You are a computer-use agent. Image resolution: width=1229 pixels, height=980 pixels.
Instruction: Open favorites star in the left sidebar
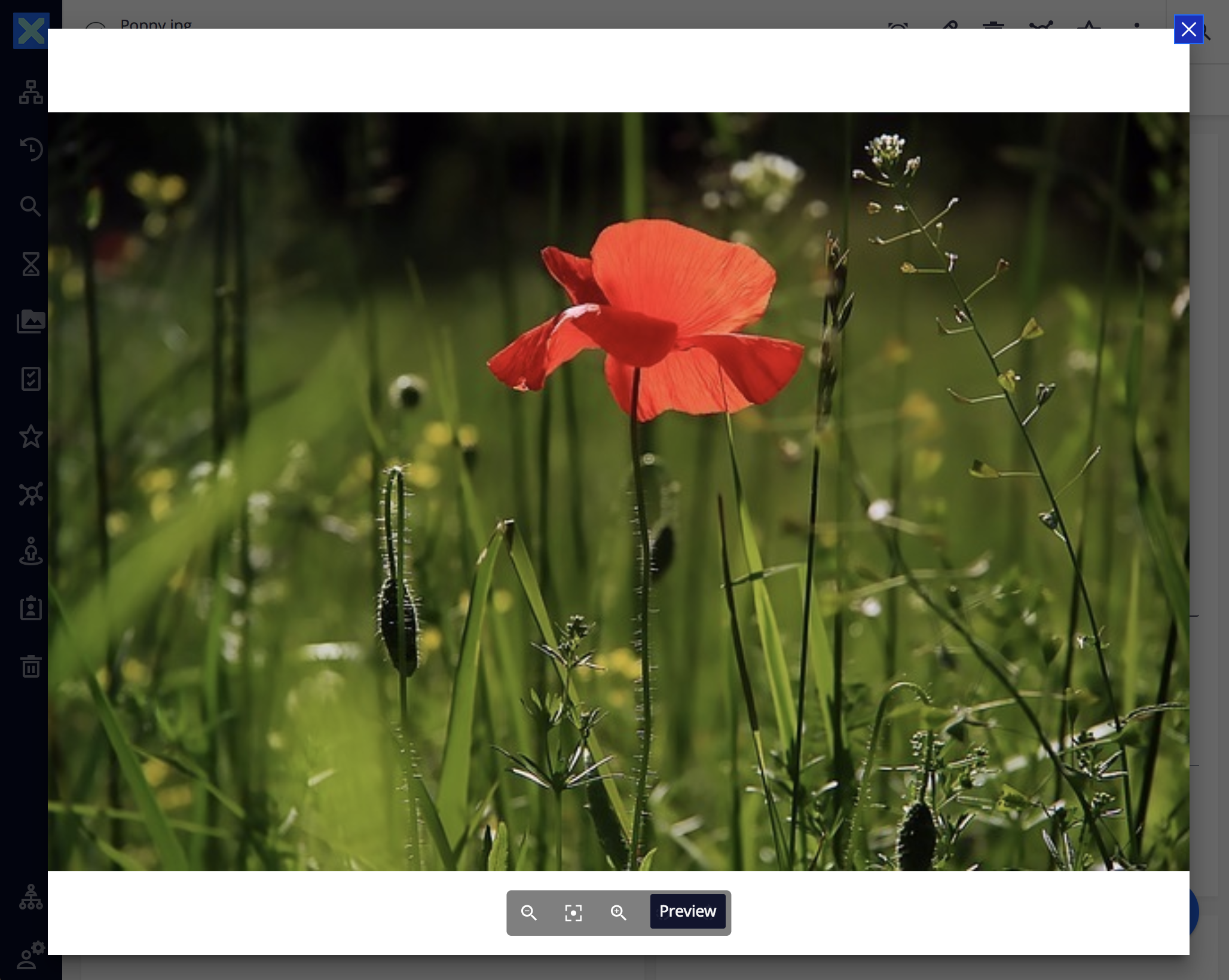pos(31,436)
